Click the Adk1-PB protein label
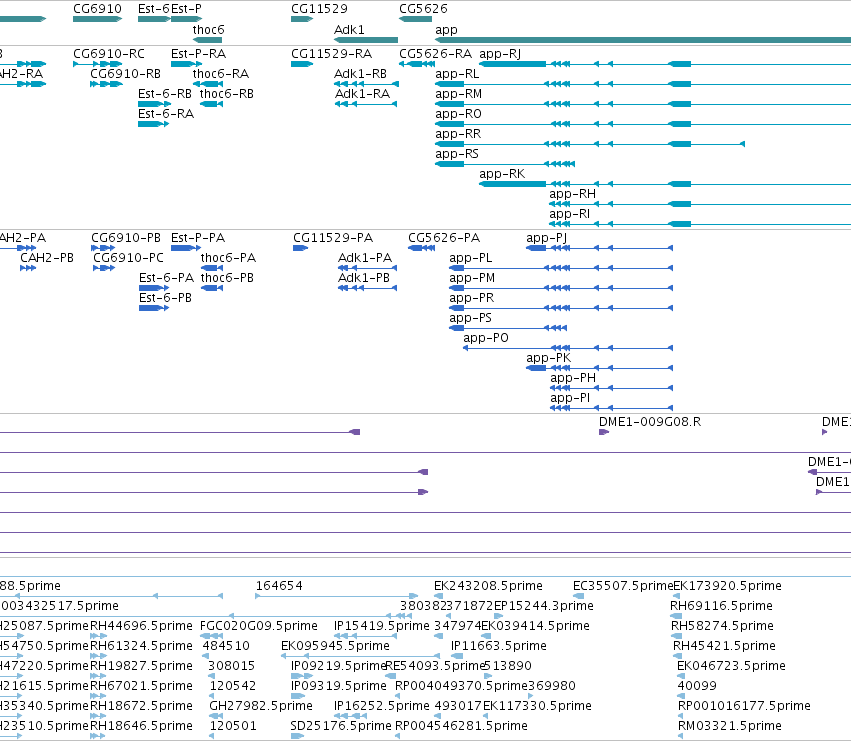The height and width of the screenshot is (741, 851). click(364, 277)
